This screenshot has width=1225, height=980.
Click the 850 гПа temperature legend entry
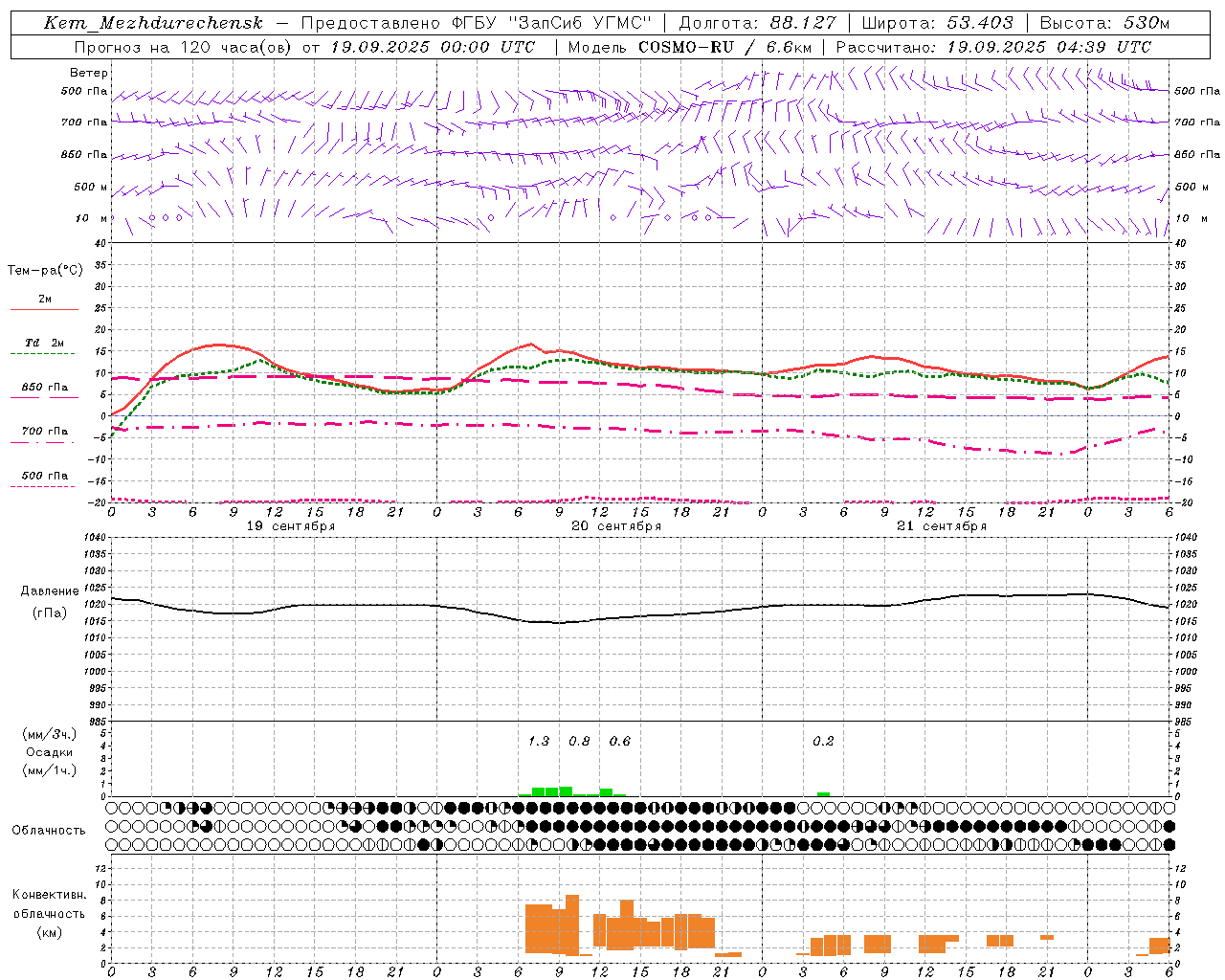[x=44, y=388]
